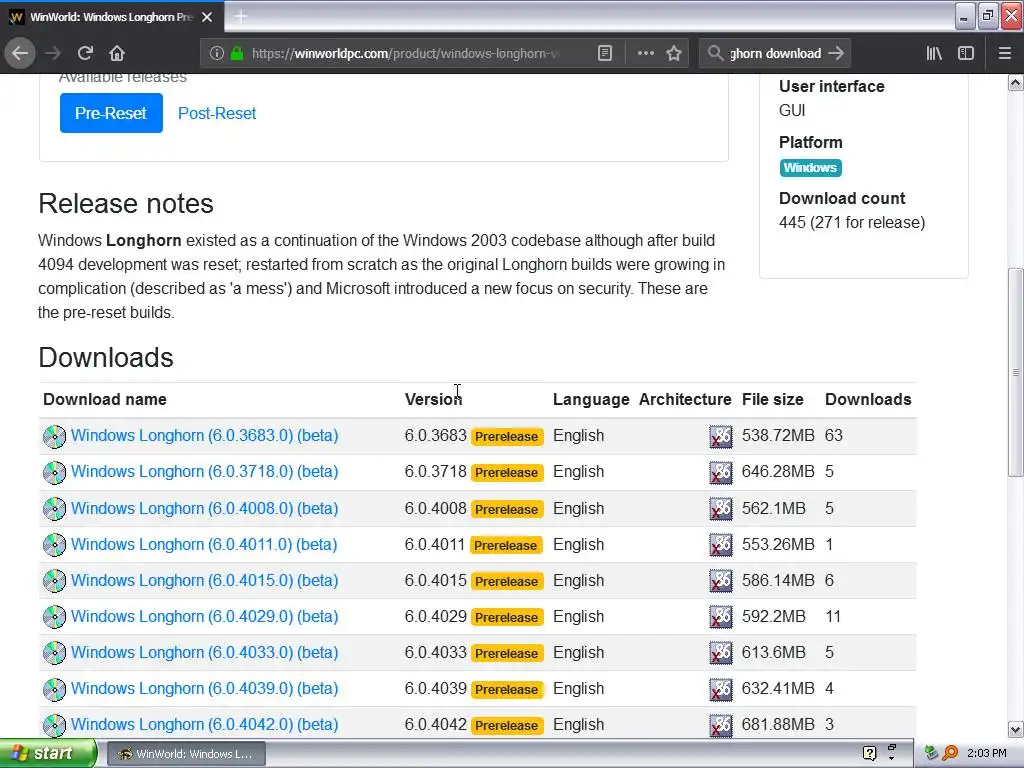Minimize the browser window
The height and width of the screenshot is (768, 1024).
point(964,16)
